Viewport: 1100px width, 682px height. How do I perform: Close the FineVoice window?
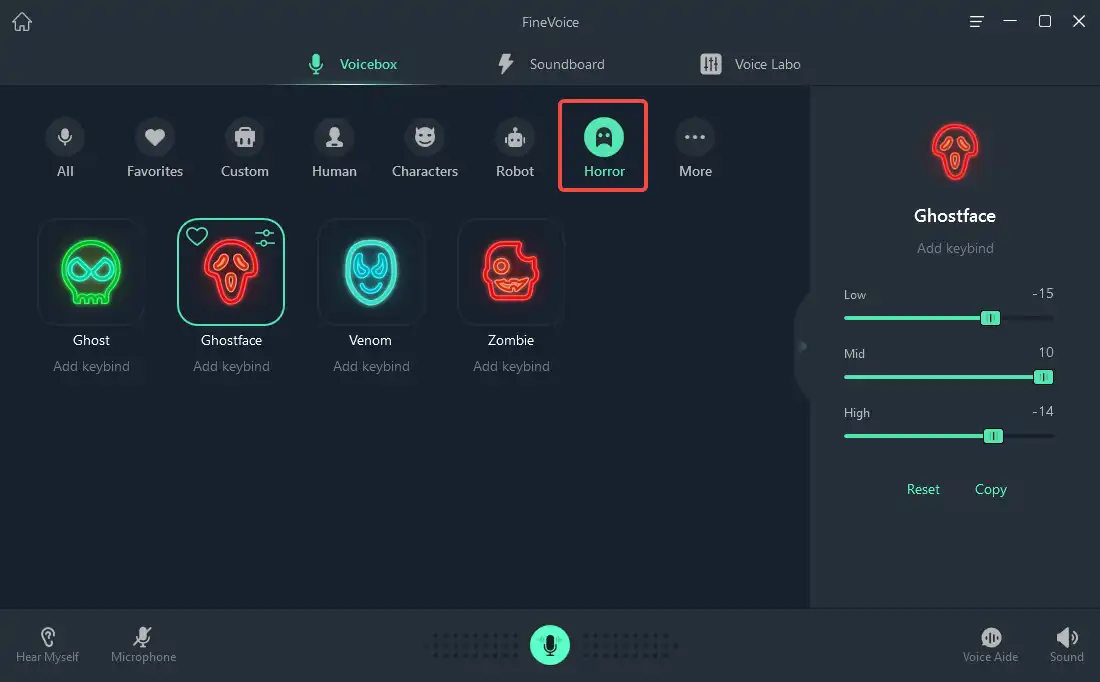pos(1079,21)
